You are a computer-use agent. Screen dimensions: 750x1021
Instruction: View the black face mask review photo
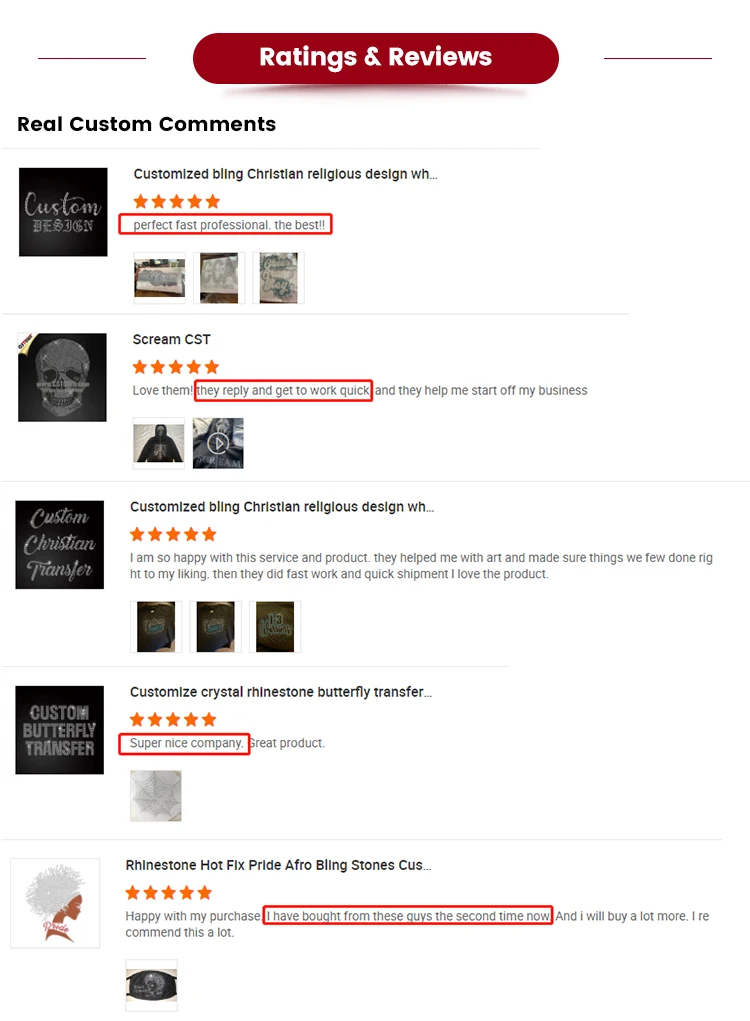151,985
